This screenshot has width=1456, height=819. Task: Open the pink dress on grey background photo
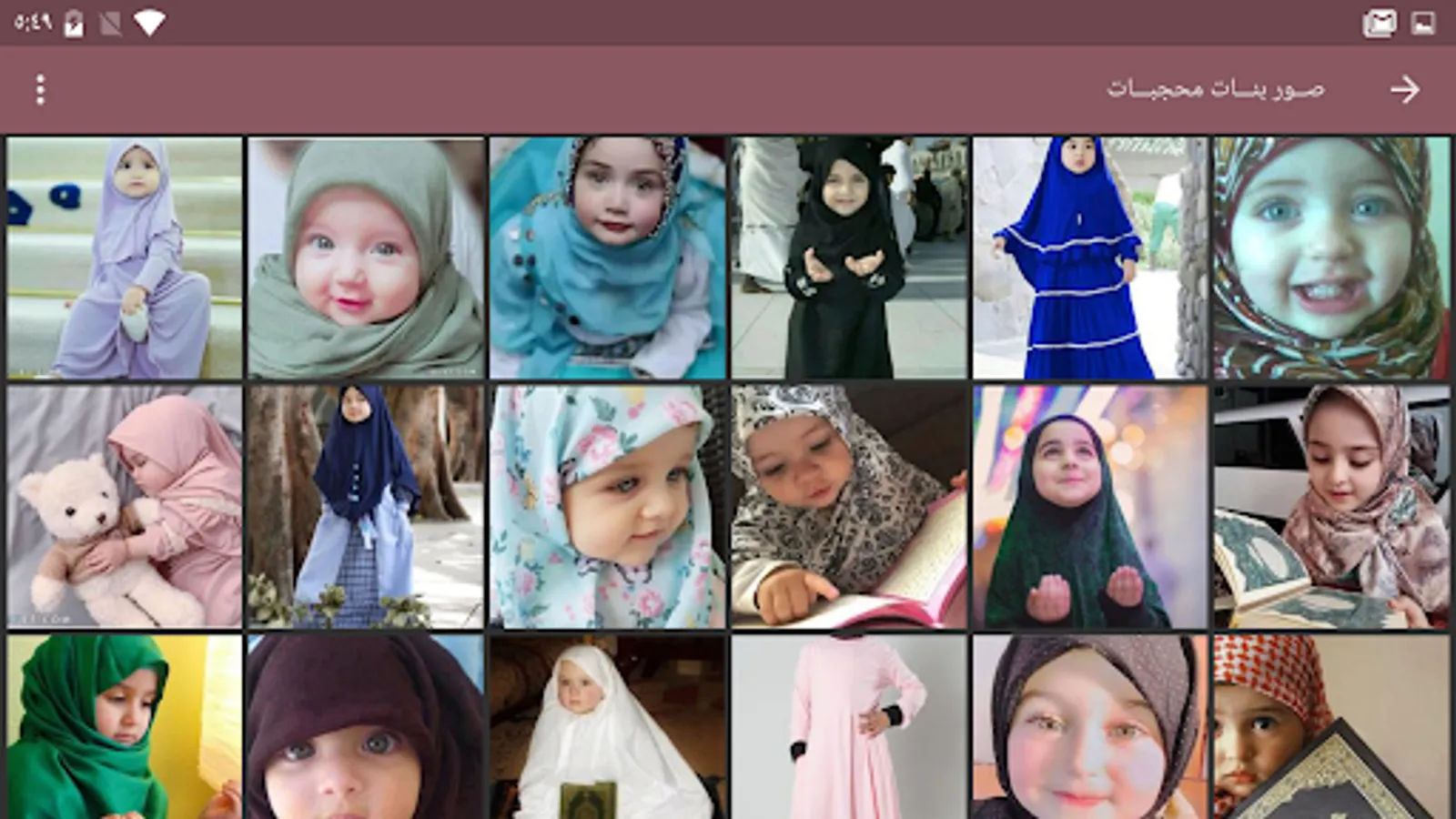[849, 727]
